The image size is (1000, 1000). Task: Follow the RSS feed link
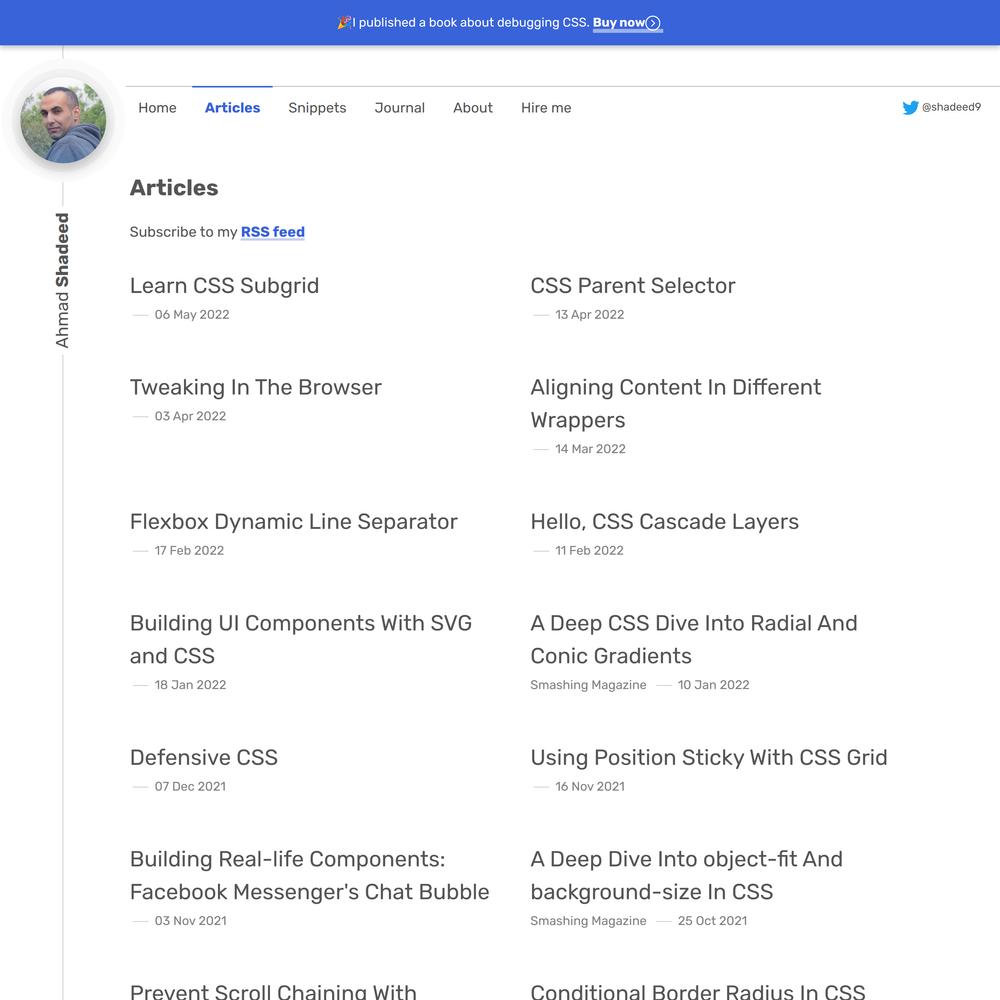tap(272, 232)
